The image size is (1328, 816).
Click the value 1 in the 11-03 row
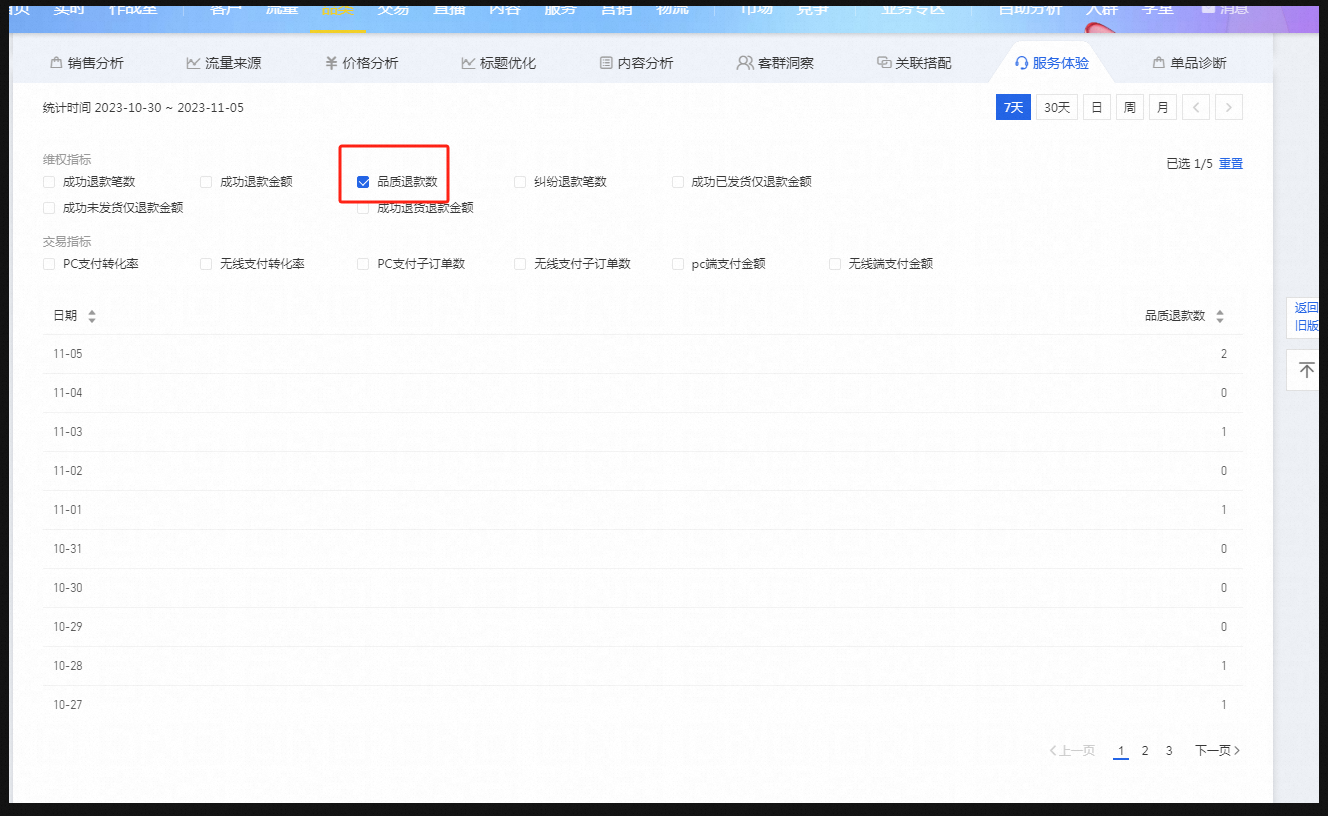1224,432
